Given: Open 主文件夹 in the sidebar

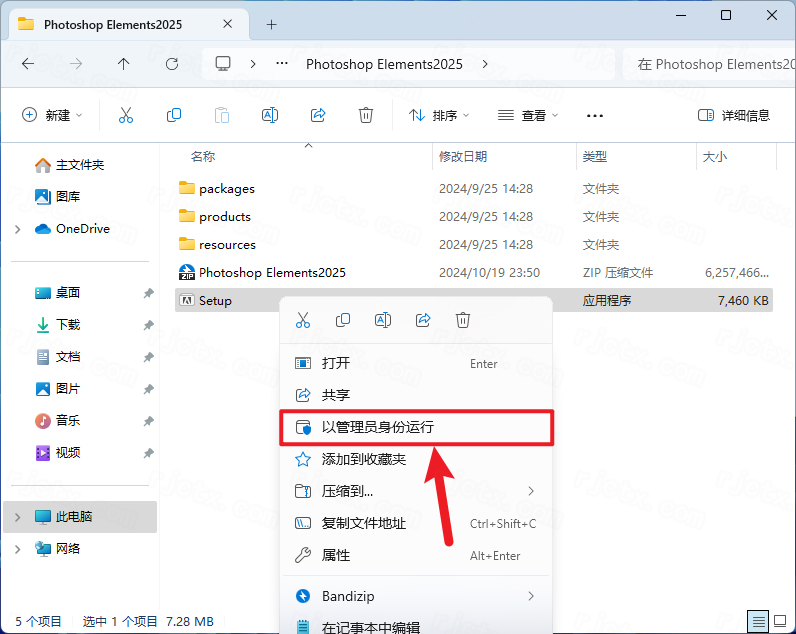Looking at the screenshot, I should (x=80, y=165).
